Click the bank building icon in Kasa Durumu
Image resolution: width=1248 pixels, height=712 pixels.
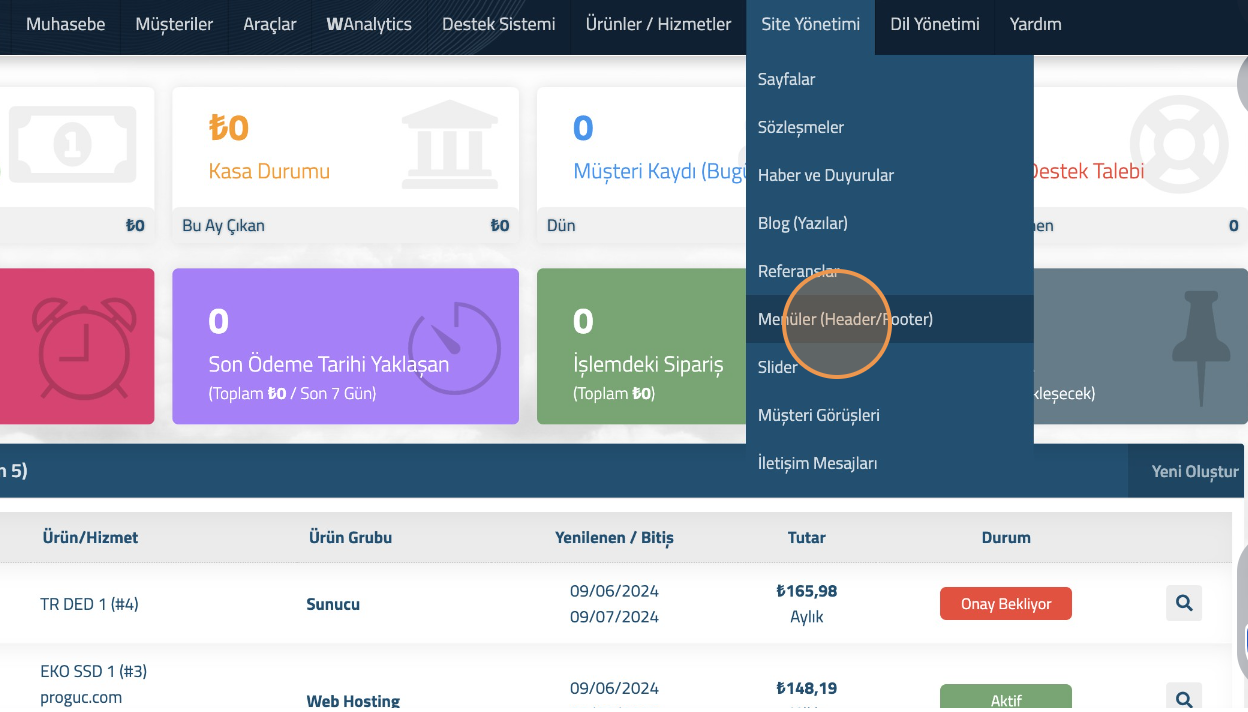(x=449, y=144)
